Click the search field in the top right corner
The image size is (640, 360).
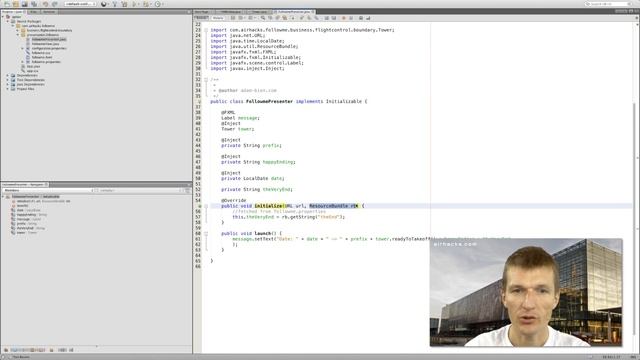coord(608,4)
